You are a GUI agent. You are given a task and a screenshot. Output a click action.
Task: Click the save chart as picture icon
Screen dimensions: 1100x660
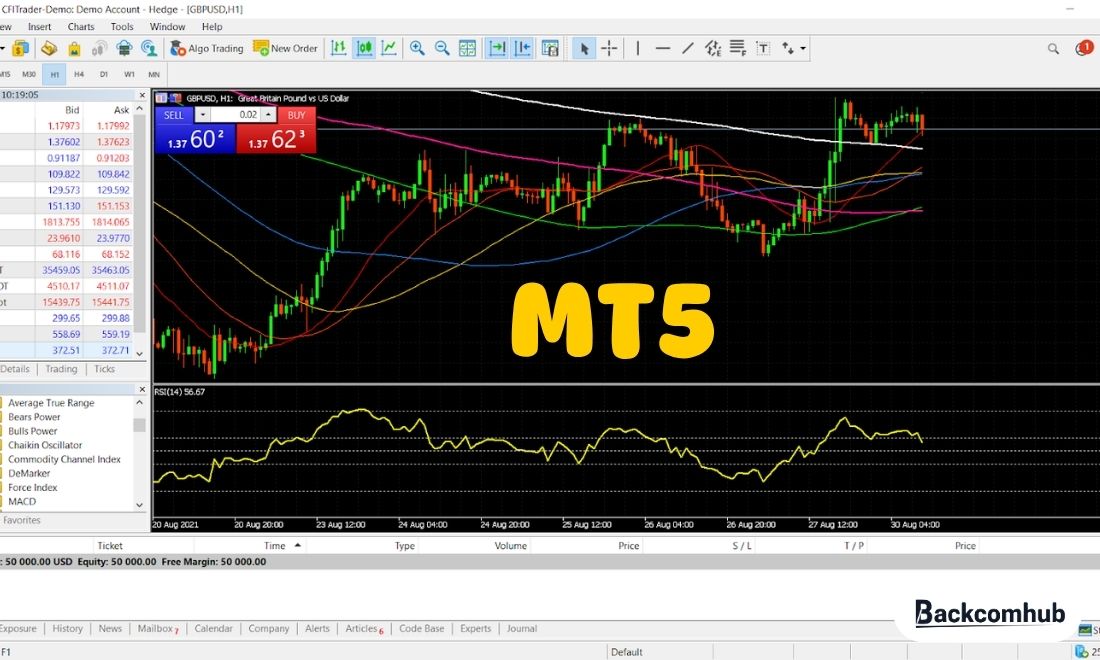tap(550, 48)
